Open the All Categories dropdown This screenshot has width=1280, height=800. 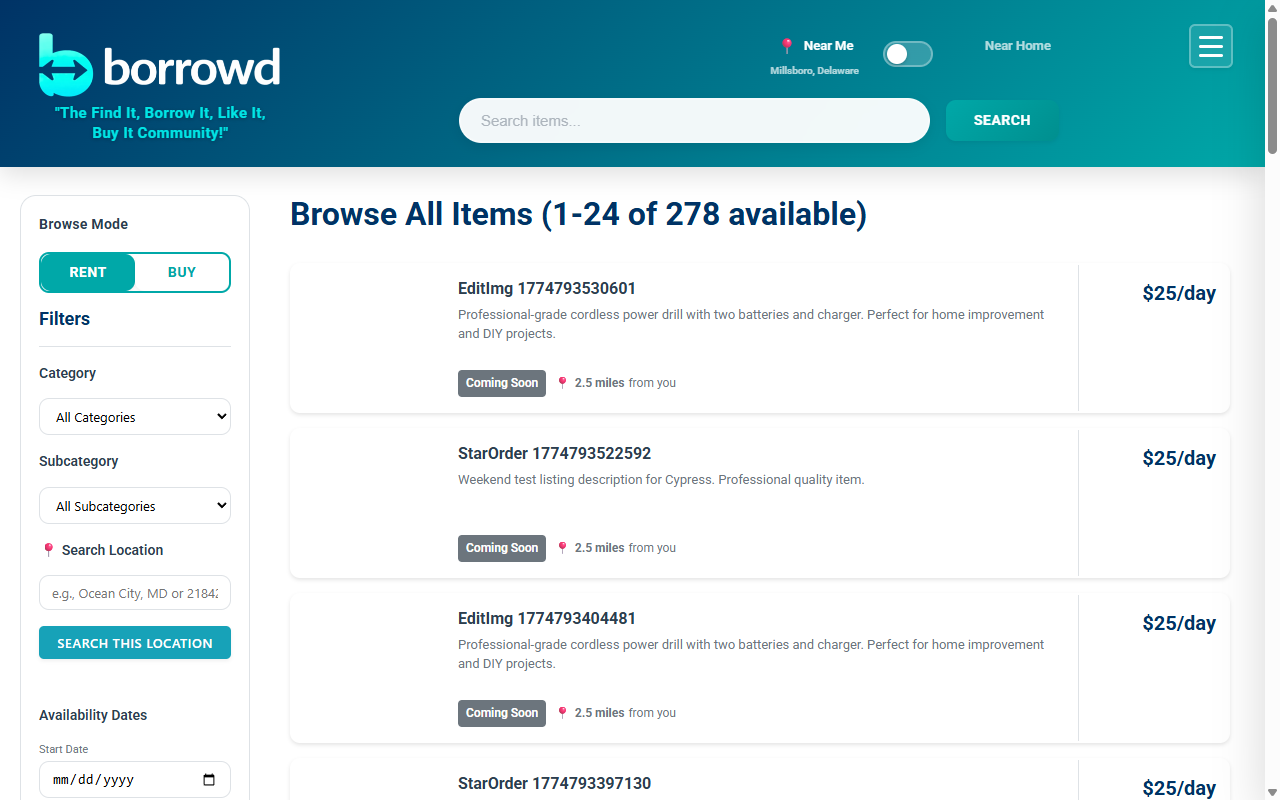point(135,417)
